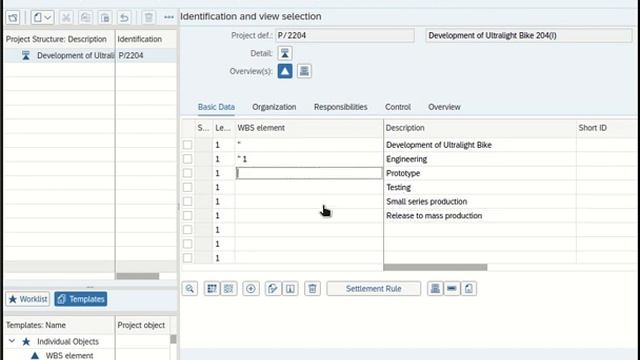Image resolution: width=640 pixels, height=360 pixels.
Task: Click the WBS element field in Prototype row
Action: click(309, 173)
